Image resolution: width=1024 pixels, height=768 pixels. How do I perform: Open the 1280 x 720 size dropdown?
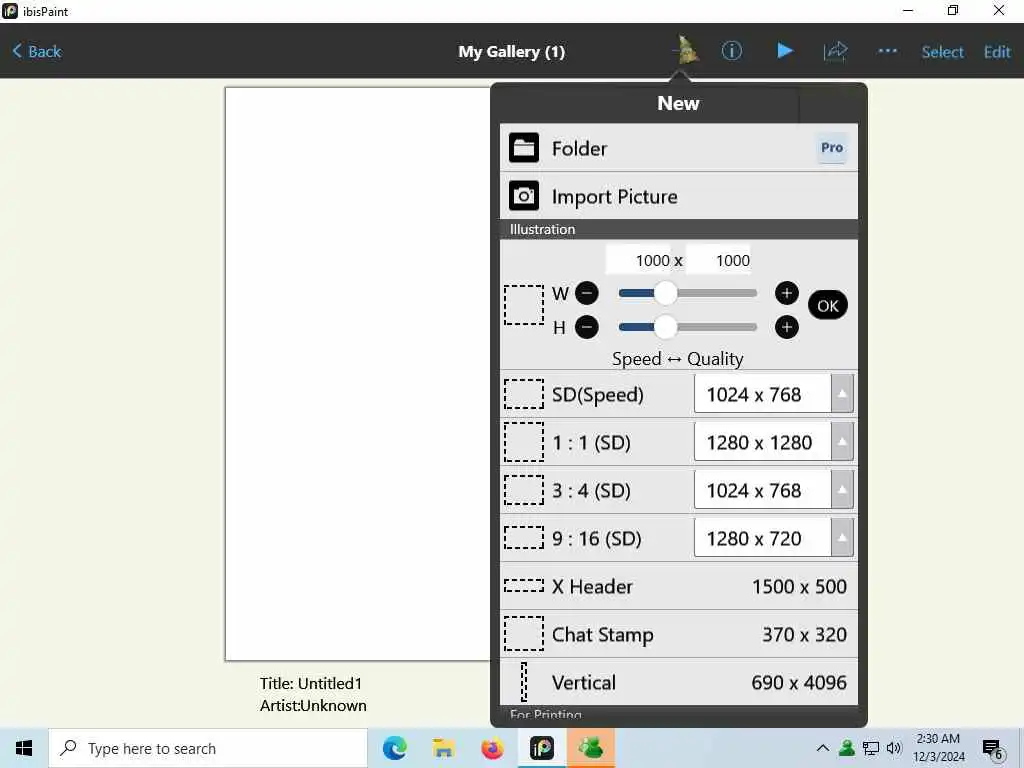(773, 538)
